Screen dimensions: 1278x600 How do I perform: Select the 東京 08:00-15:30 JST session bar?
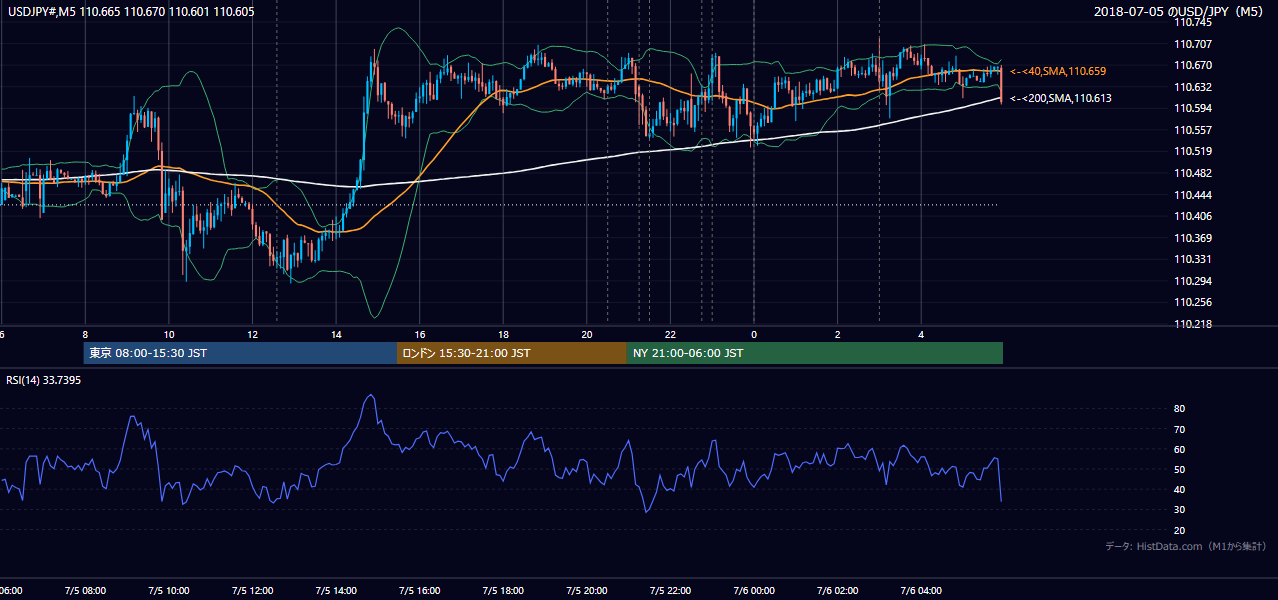[240, 353]
